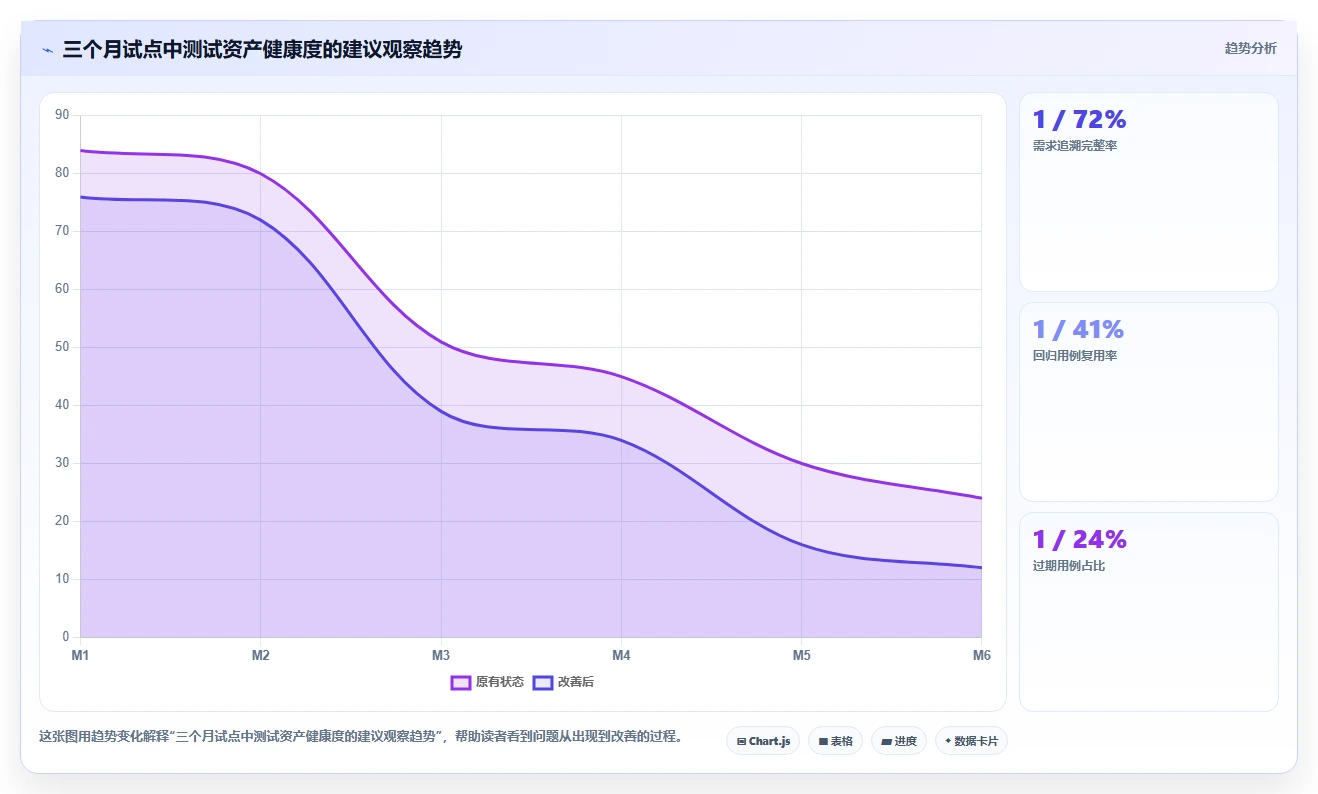The image size is (1318, 794).
Task: Click the 0 y-axis value
Action: pos(65,637)
